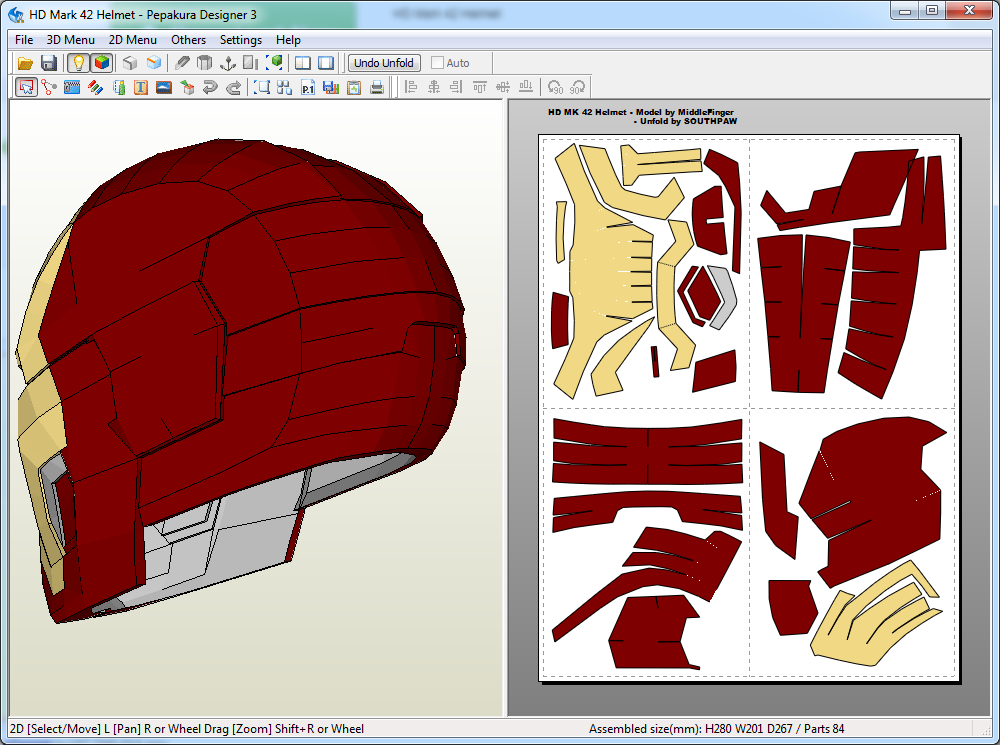The height and width of the screenshot is (745, 1000).
Task: Open the Others menu
Action: point(188,40)
